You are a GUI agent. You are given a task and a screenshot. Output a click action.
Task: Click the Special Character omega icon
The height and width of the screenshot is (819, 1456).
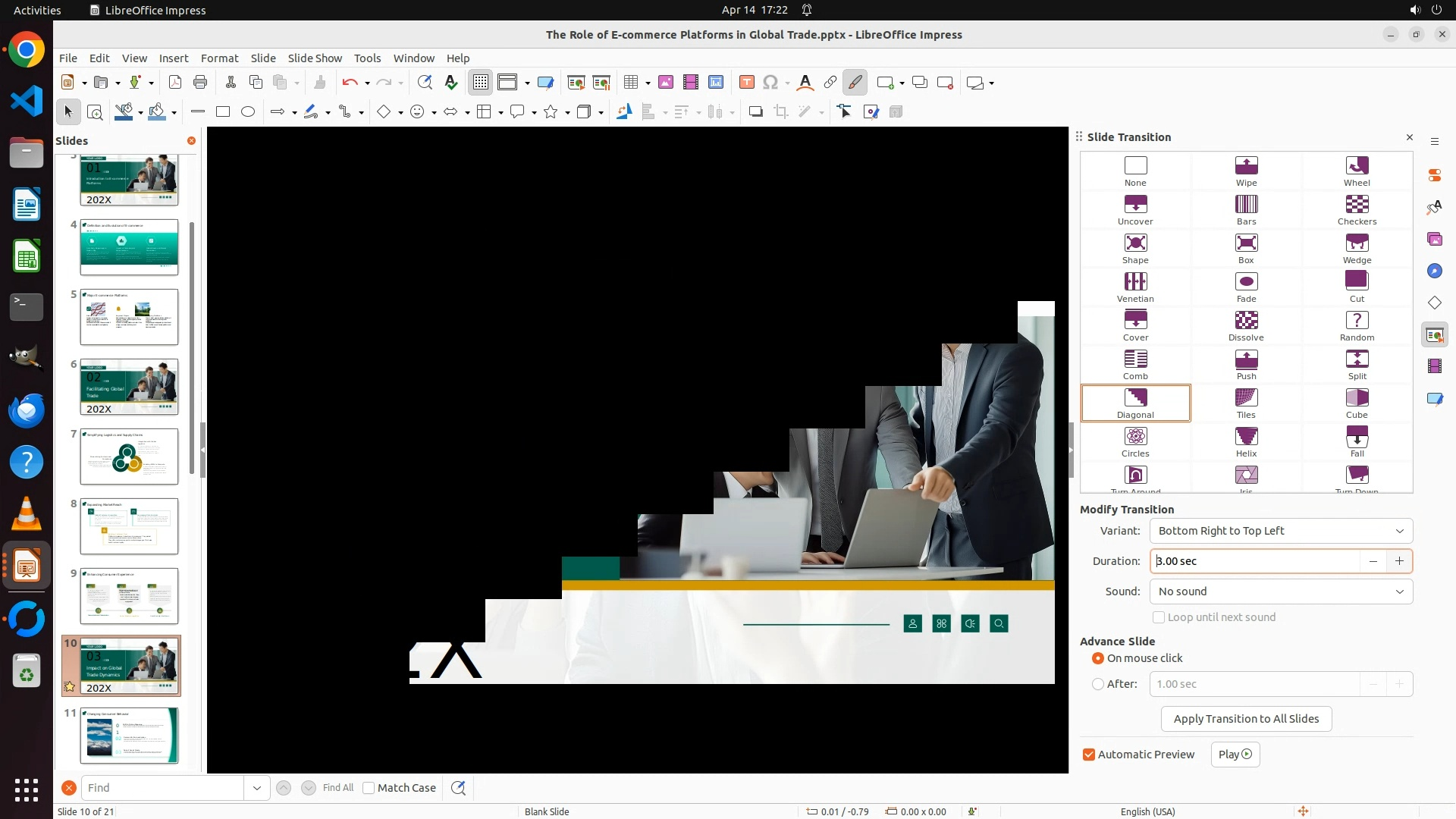pyautogui.click(x=770, y=82)
